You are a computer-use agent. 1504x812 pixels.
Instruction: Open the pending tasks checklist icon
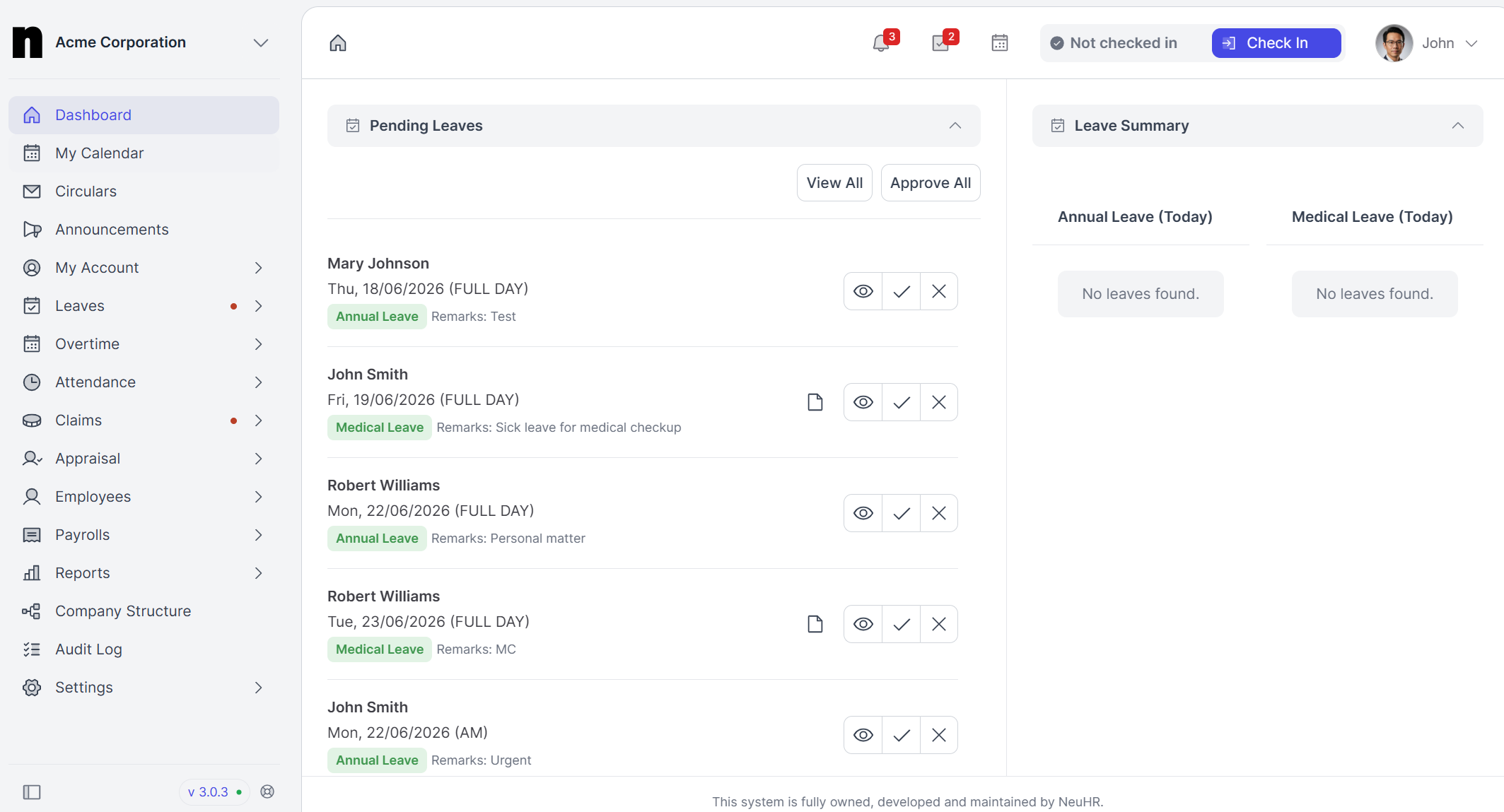click(x=941, y=43)
